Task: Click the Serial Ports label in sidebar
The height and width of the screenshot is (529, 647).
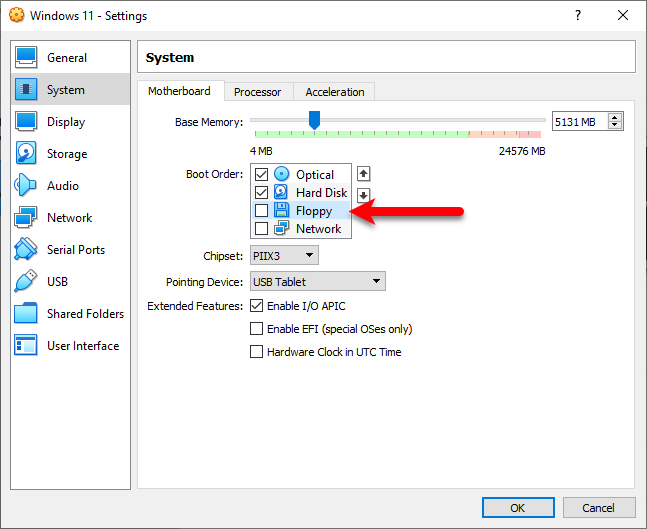Action: (x=76, y=249)
